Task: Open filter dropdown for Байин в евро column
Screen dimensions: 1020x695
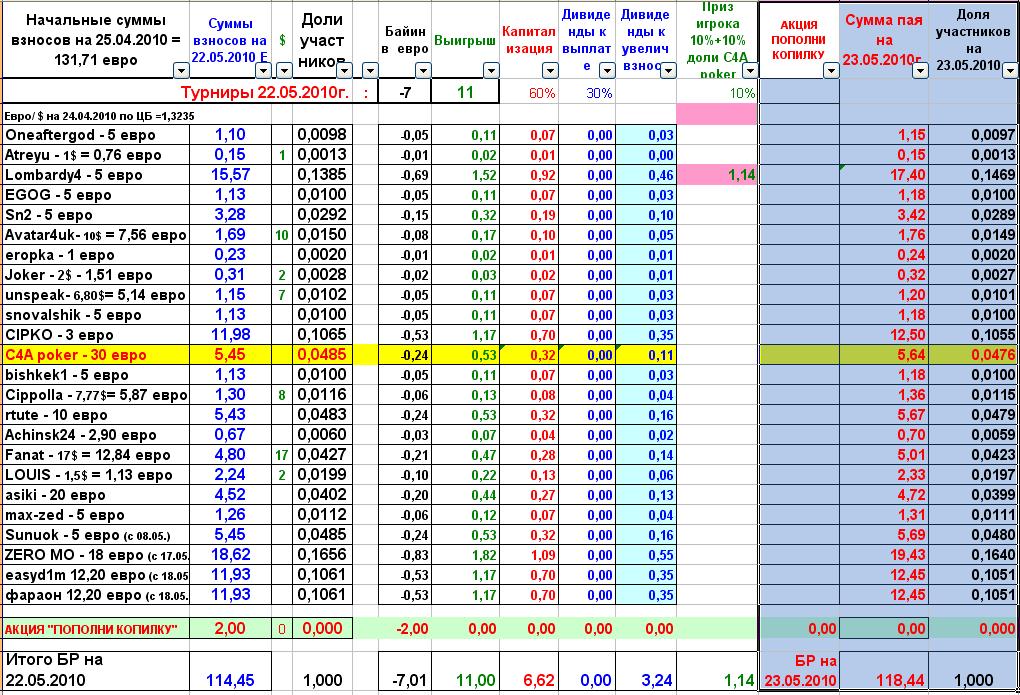Action: click(423, 70)
